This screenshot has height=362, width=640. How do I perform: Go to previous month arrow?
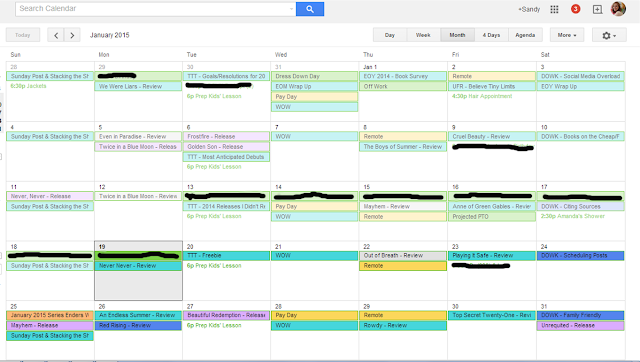(x=56, y=35)
